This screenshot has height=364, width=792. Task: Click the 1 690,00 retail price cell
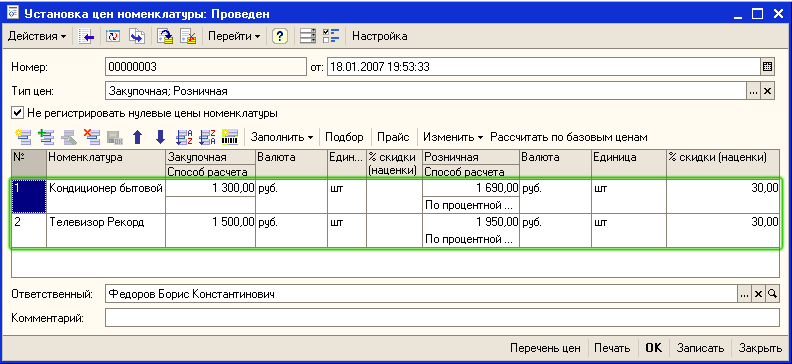[x=471, y=188]
